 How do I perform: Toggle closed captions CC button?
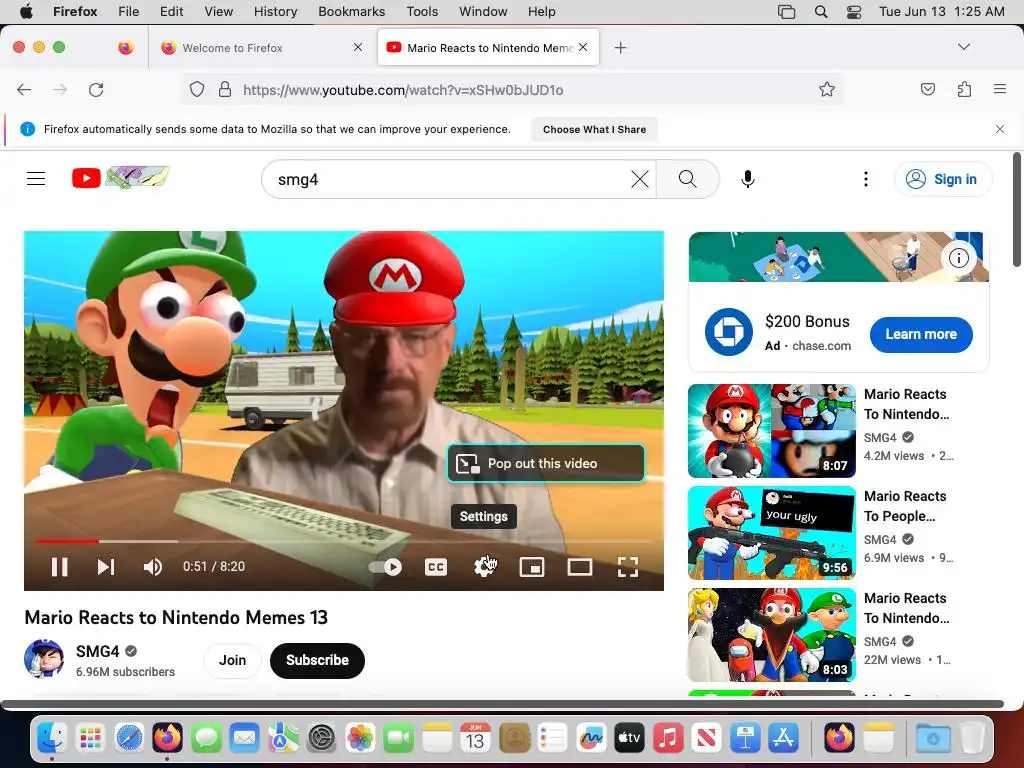coord(436,567)
